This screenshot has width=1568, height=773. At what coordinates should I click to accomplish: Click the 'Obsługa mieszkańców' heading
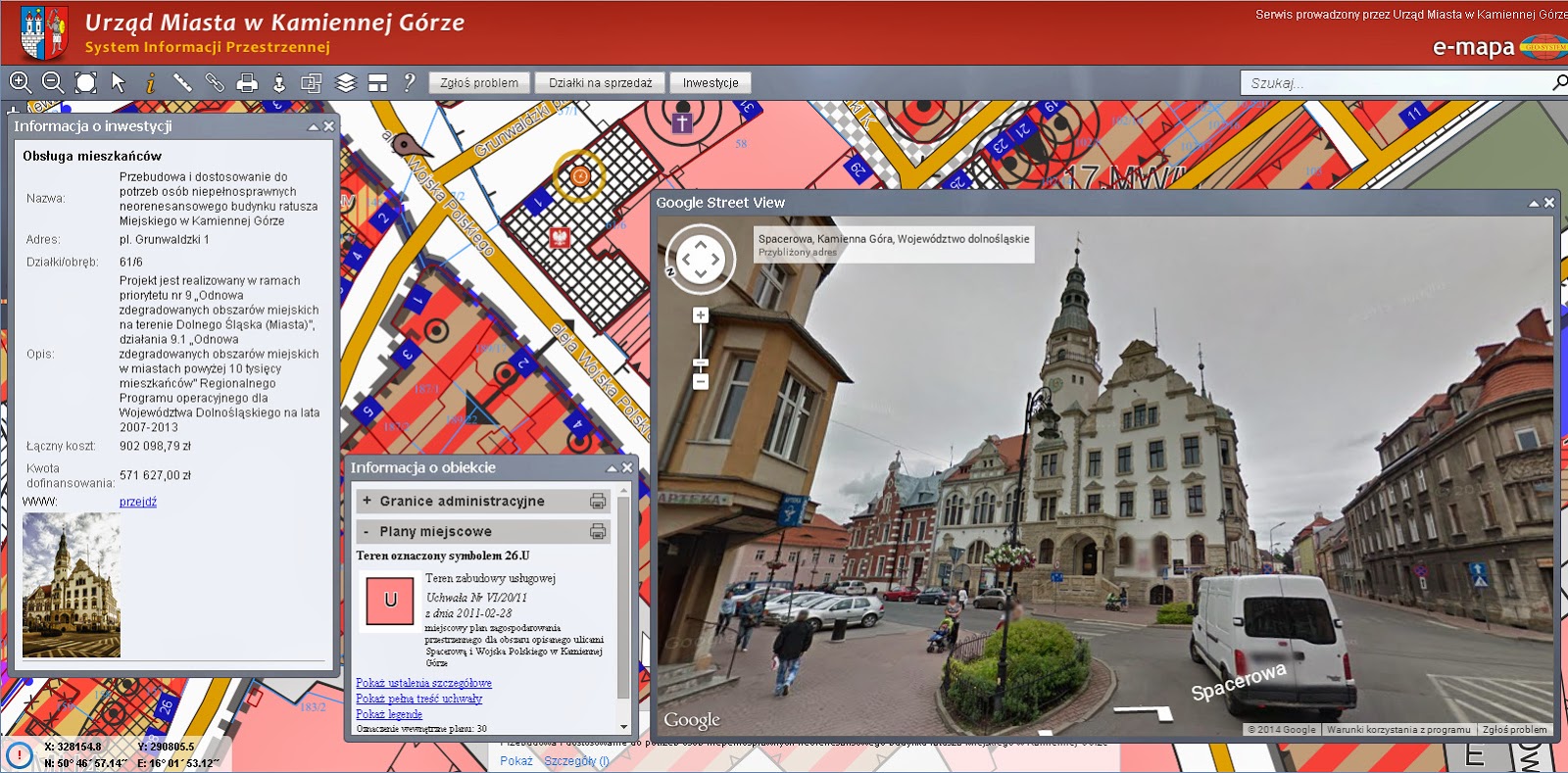92,156
